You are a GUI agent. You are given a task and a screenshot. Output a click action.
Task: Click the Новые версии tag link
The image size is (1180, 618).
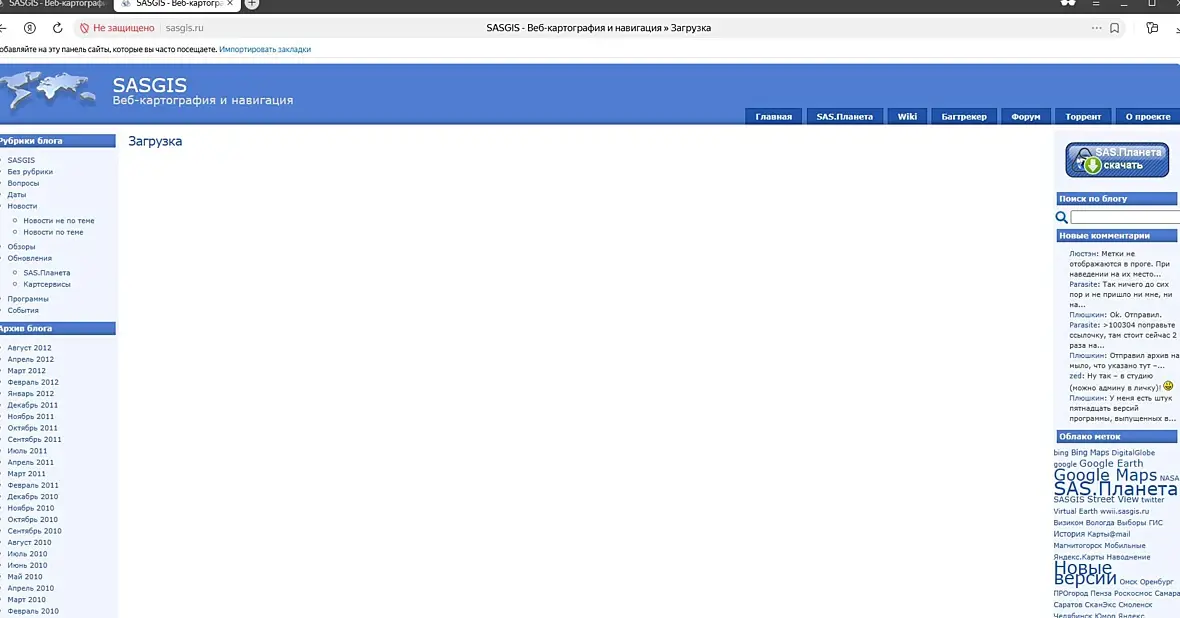click(x=1084, y=573)
